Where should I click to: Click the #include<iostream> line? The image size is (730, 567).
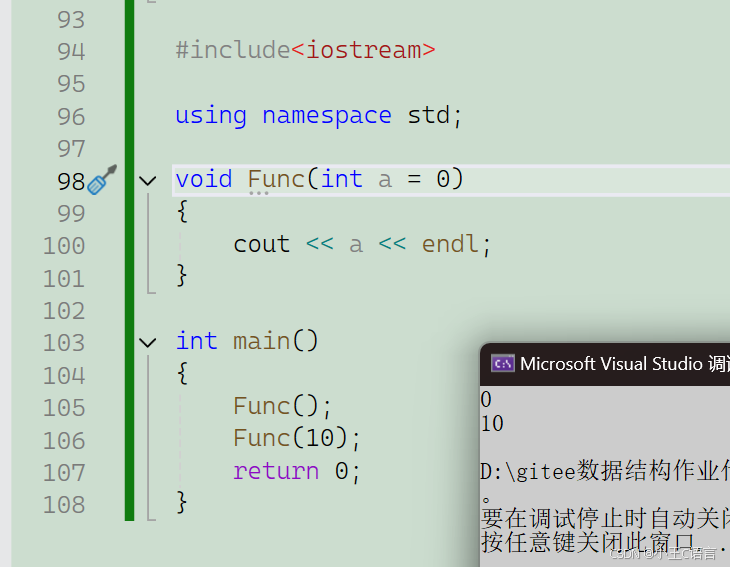305,50
